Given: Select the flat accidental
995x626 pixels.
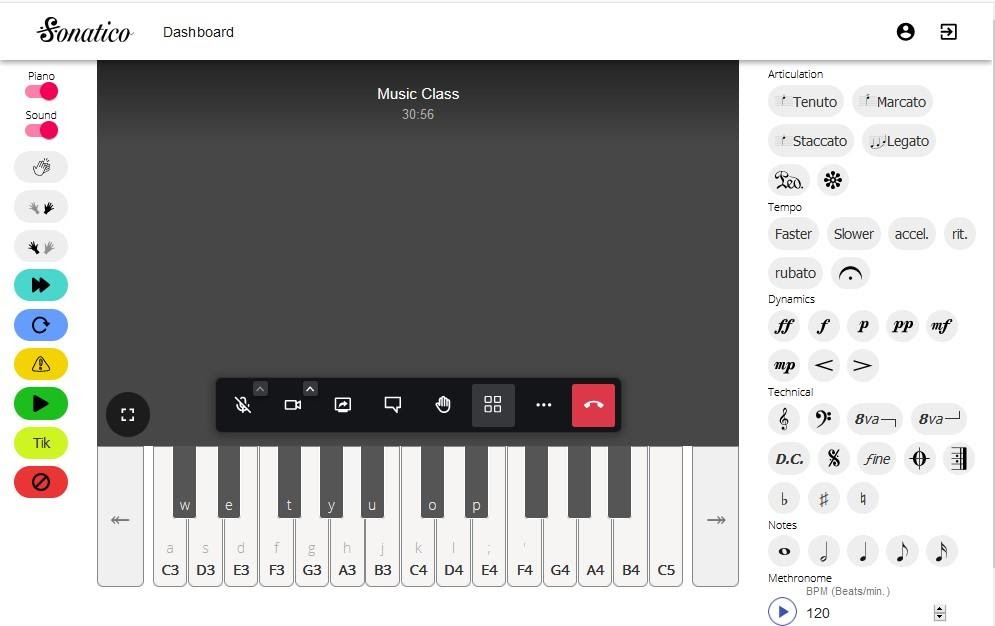Looking at the screenshot, I should click(x=784, y=499).
